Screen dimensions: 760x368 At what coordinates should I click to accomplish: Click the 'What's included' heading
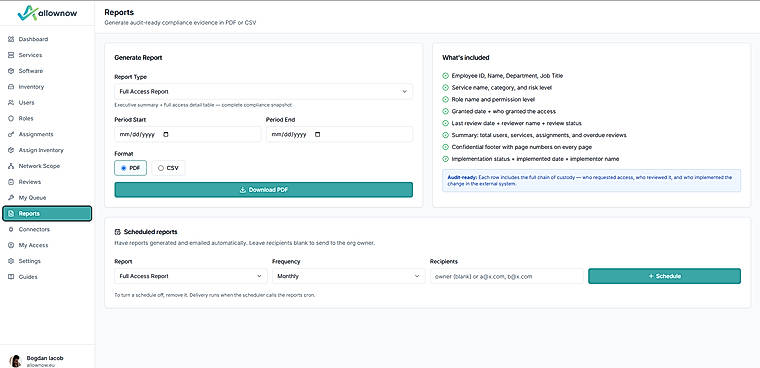(x=465, y=58)
